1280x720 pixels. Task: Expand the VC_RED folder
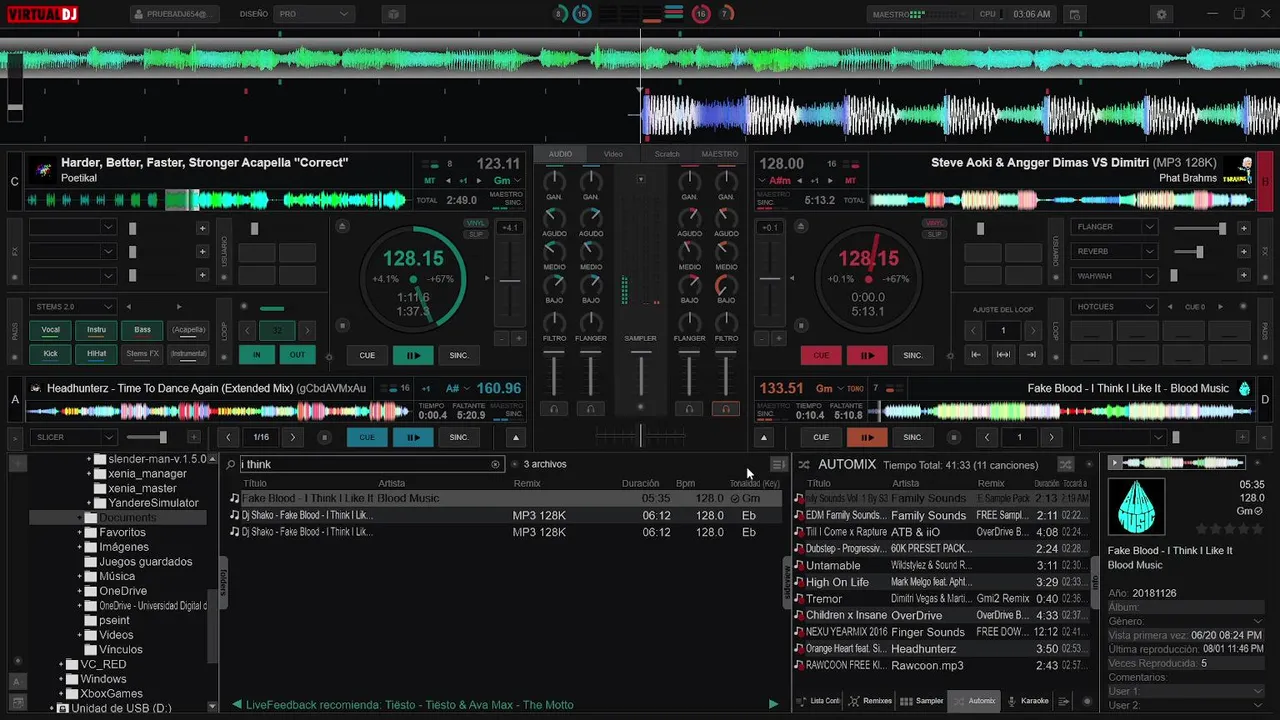pyautogui.click(x=61, y=664)
